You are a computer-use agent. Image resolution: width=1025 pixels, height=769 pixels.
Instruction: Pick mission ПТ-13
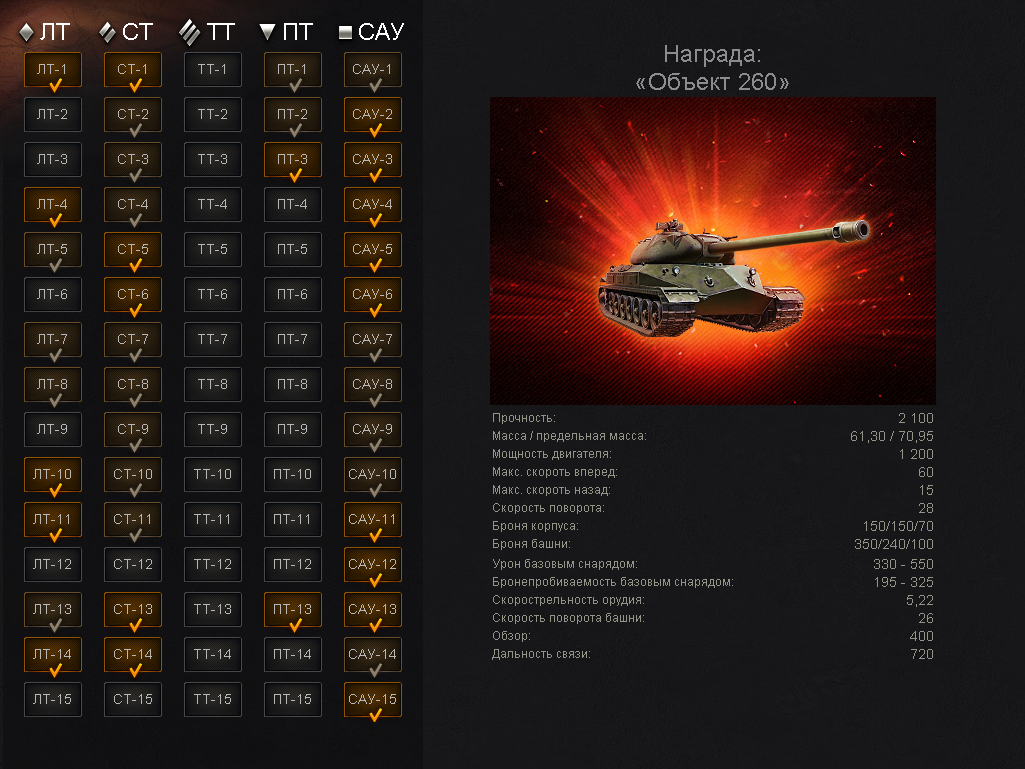point(293,609)
